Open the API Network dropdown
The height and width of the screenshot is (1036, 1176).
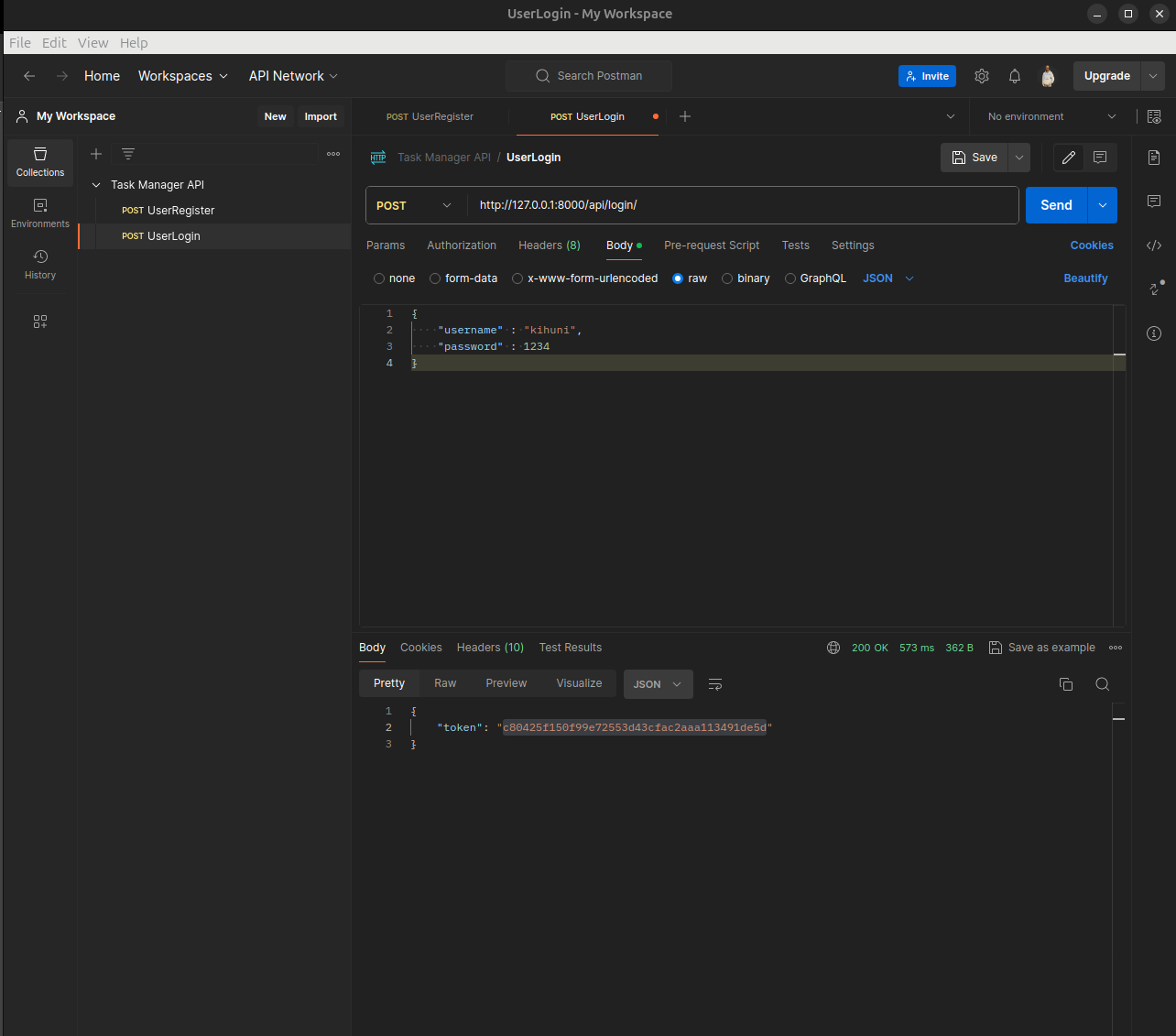coord(293,76)
